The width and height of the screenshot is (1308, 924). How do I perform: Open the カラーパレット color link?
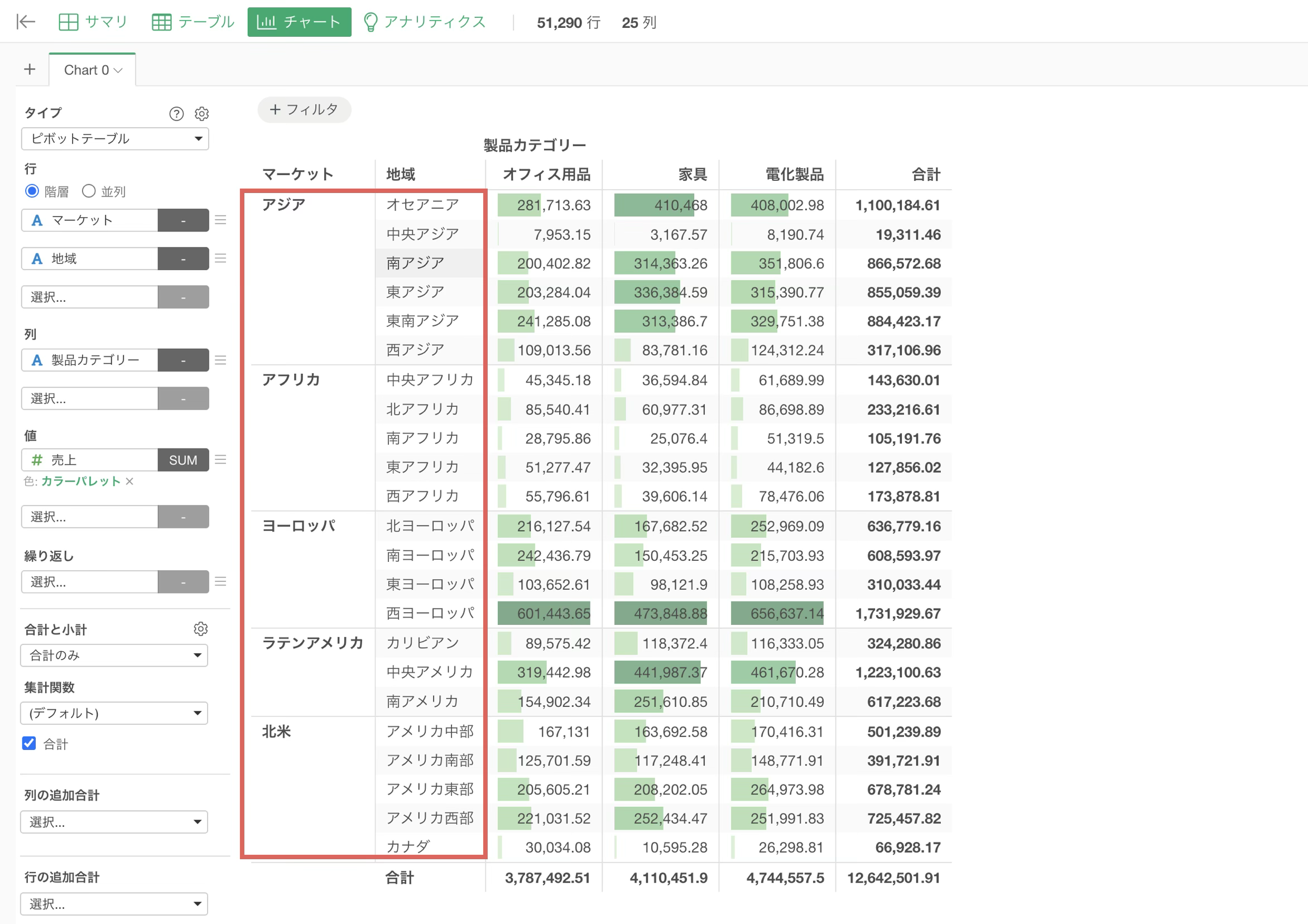pos(80,481)
